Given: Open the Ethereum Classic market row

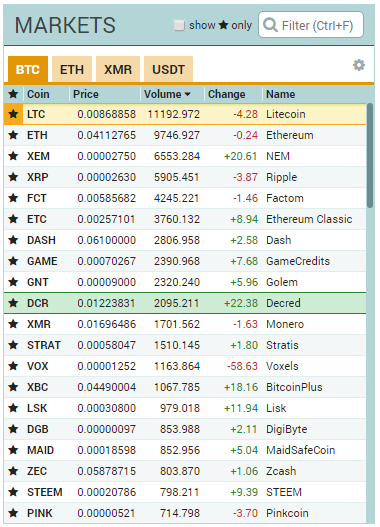Looking at the screenshot, I should point(185,219).
